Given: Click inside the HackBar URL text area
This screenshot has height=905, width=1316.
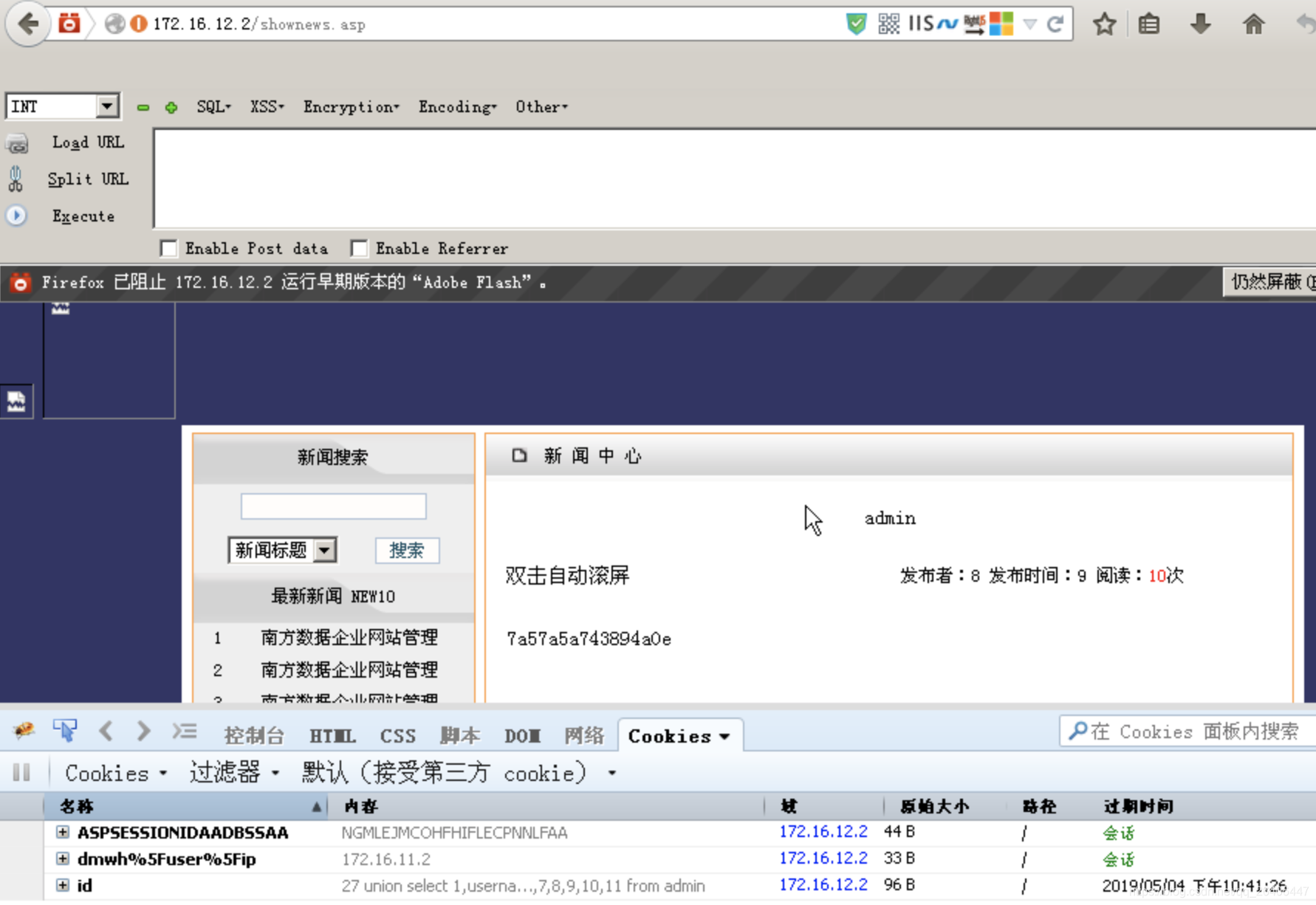Looking at the screenshot, I should click(734, 178).
